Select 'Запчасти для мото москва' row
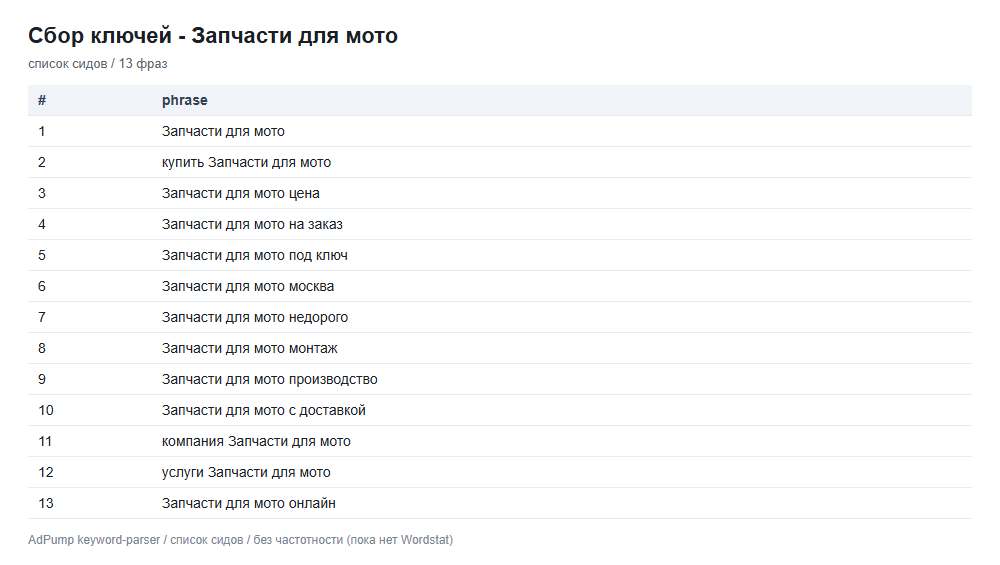 coord(499,286)
